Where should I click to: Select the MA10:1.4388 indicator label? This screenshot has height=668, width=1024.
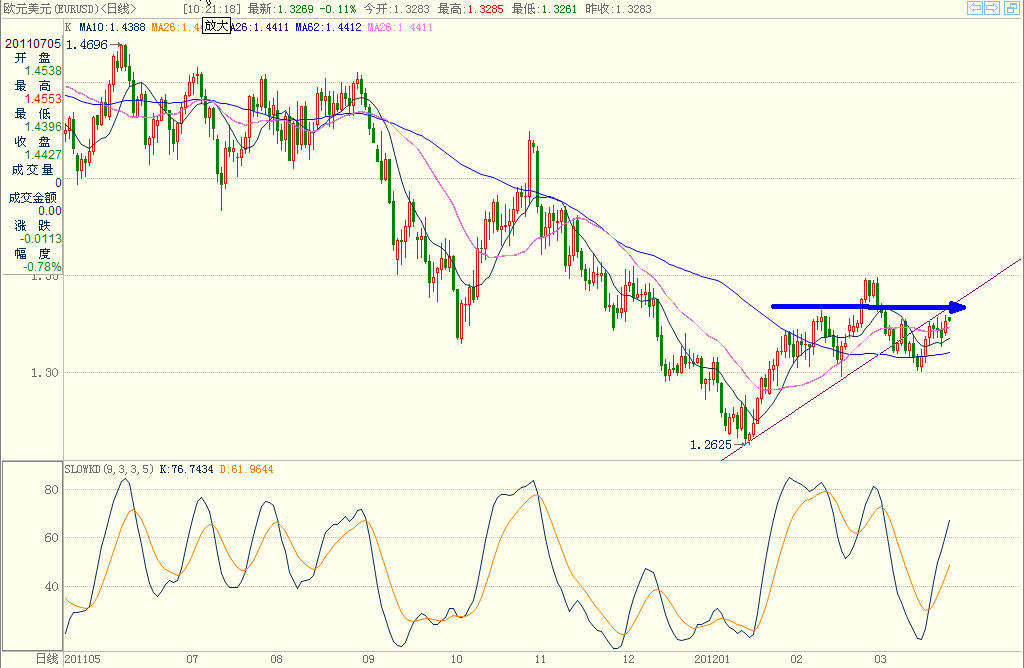(x=112, y=27)
